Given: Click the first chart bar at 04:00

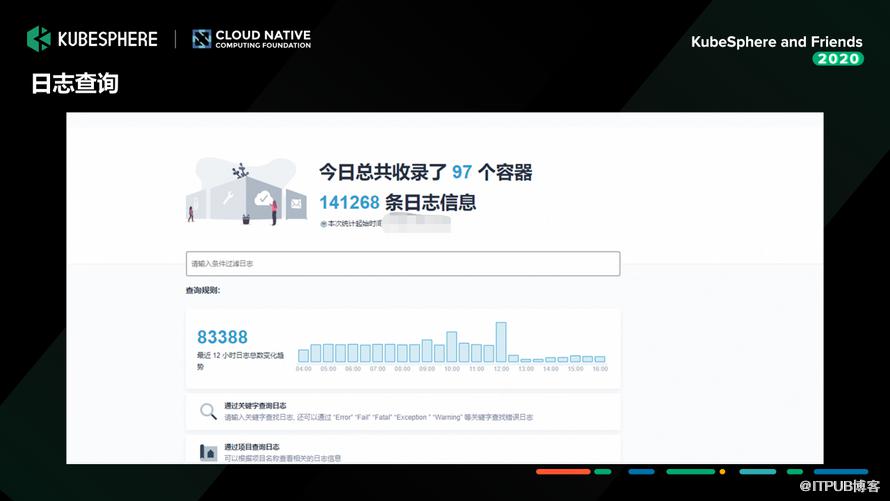Looking at the screenshot, I should point(304,356).
